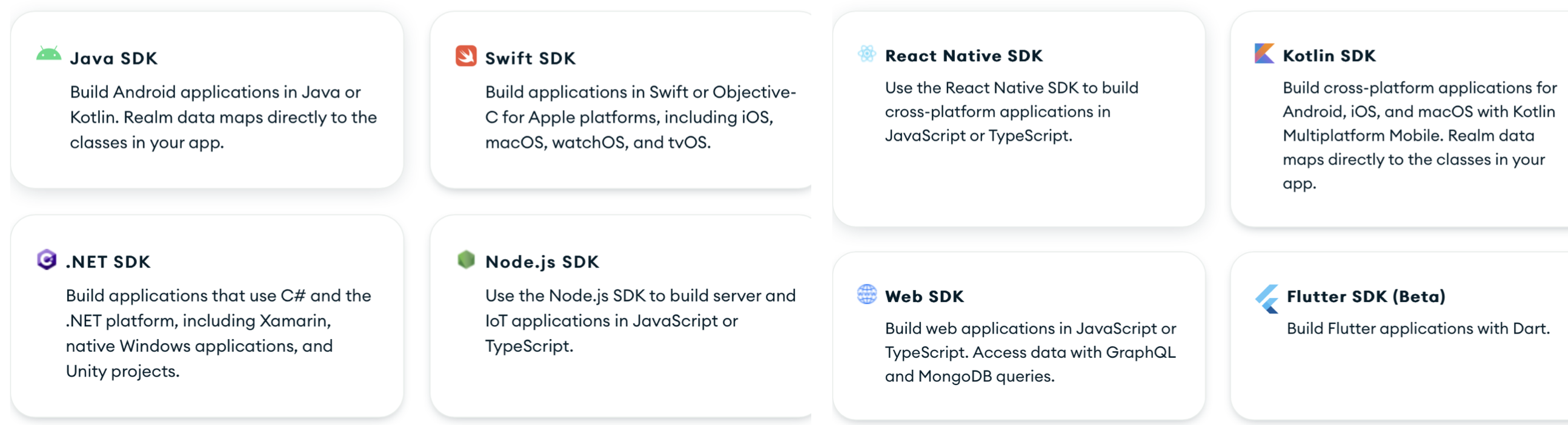The image size is (1568, 425).
Task: Open the Node.js SDK heading link
Action: pyautogui.click(x=542, y=262)
